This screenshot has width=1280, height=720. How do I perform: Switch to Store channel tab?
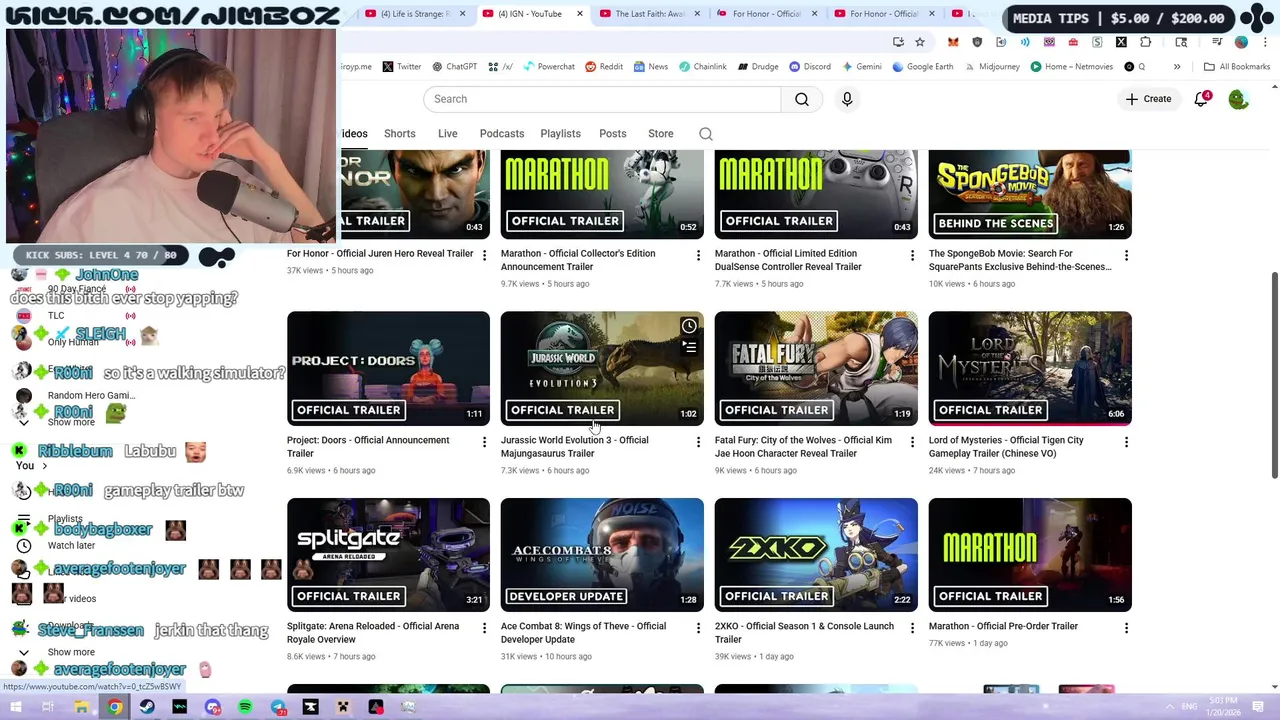(x=661, y=134)
